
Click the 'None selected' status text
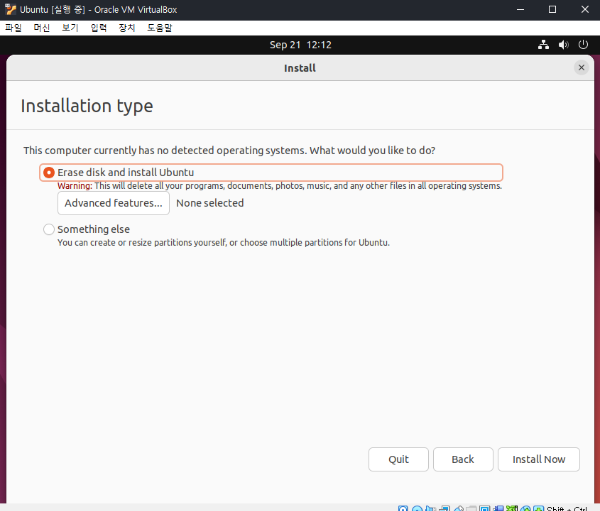210,203
